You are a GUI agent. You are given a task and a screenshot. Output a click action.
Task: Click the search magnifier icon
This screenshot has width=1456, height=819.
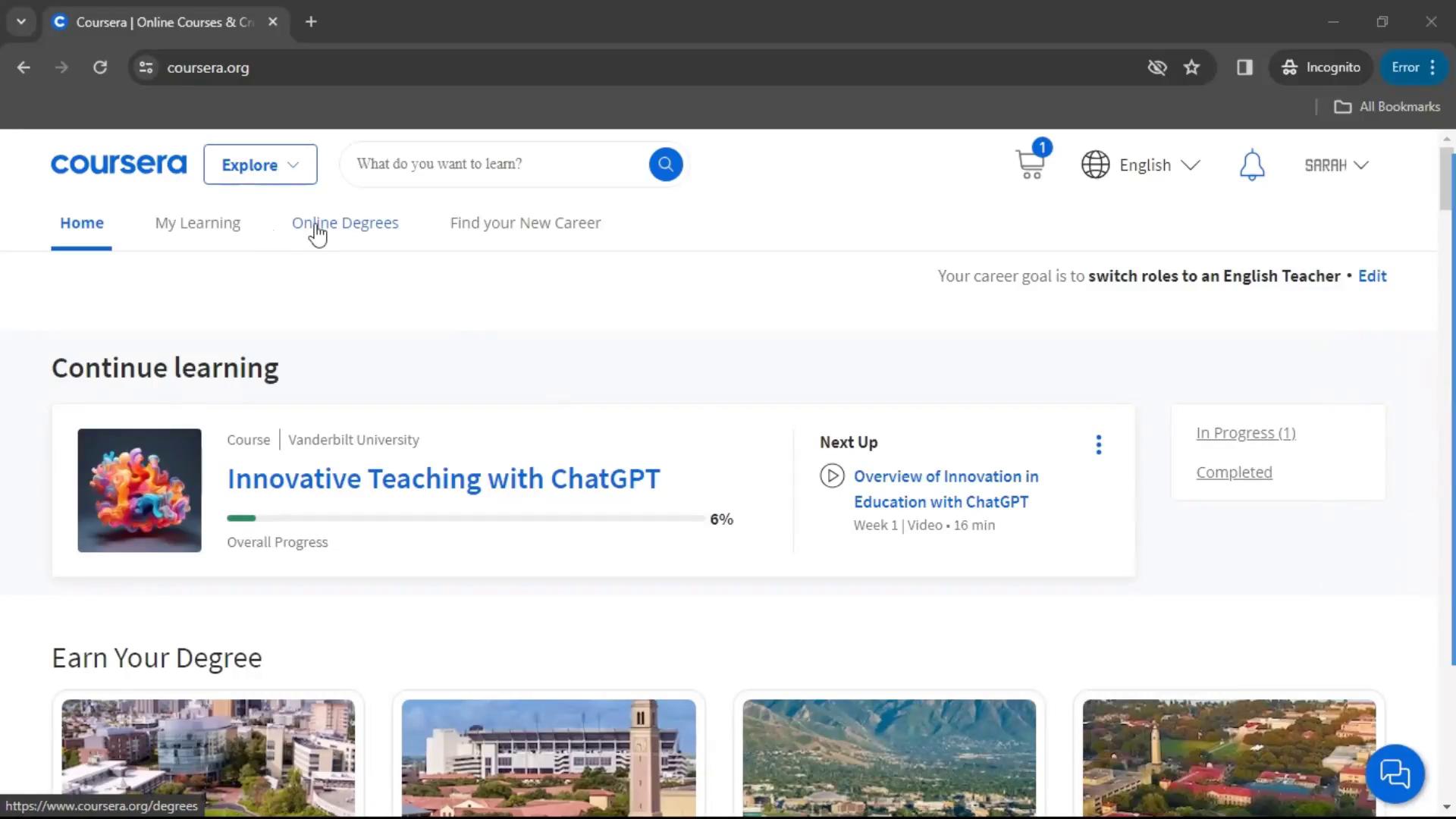click(666, 164)
